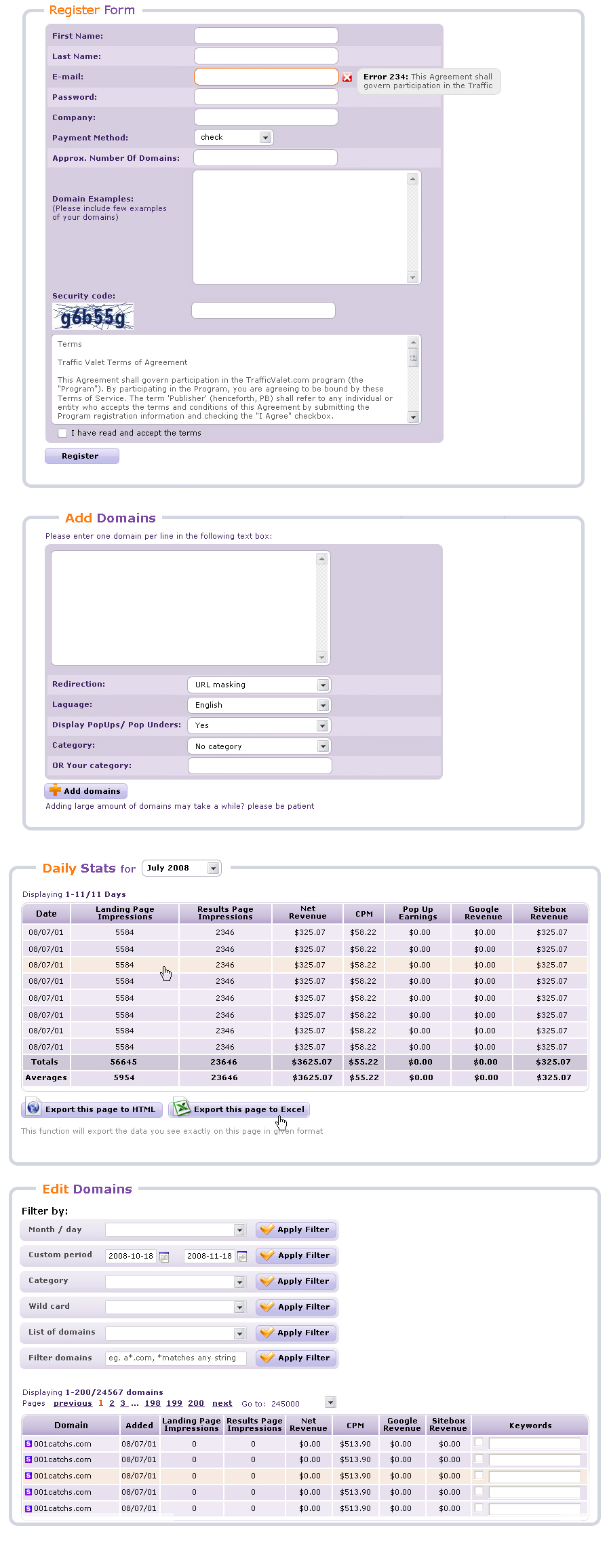Open page 3 in pagination
The image size is (609, 1568).
(x=123, y=1403)
